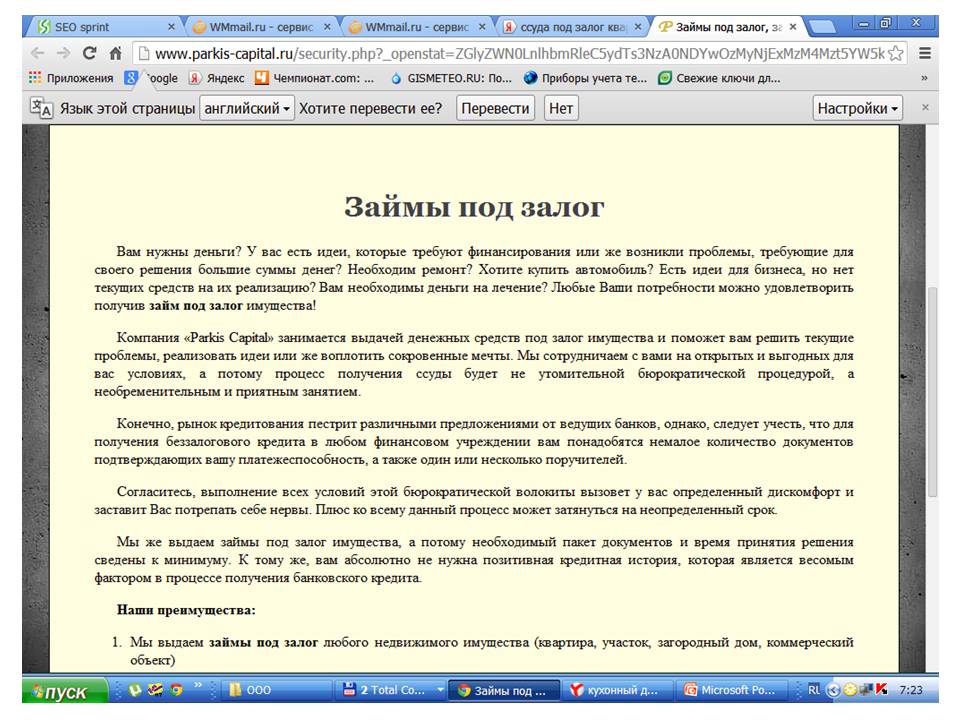The height and width of the screenshot is (720, 960).
Task: Close the ссуда под залог tab
Action: click(638, 27)
